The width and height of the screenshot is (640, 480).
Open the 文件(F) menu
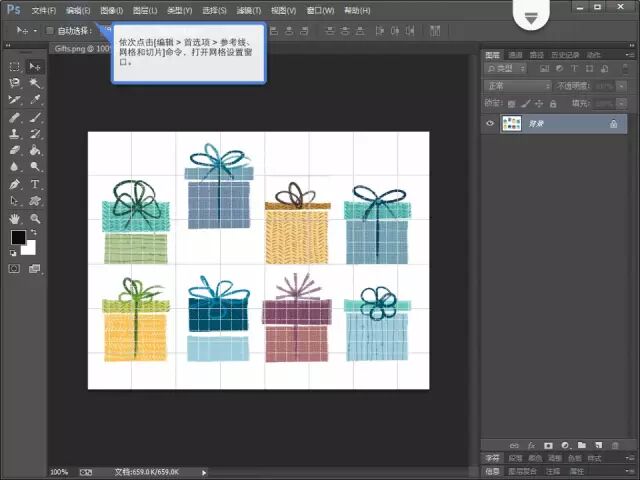pos(44,10)
